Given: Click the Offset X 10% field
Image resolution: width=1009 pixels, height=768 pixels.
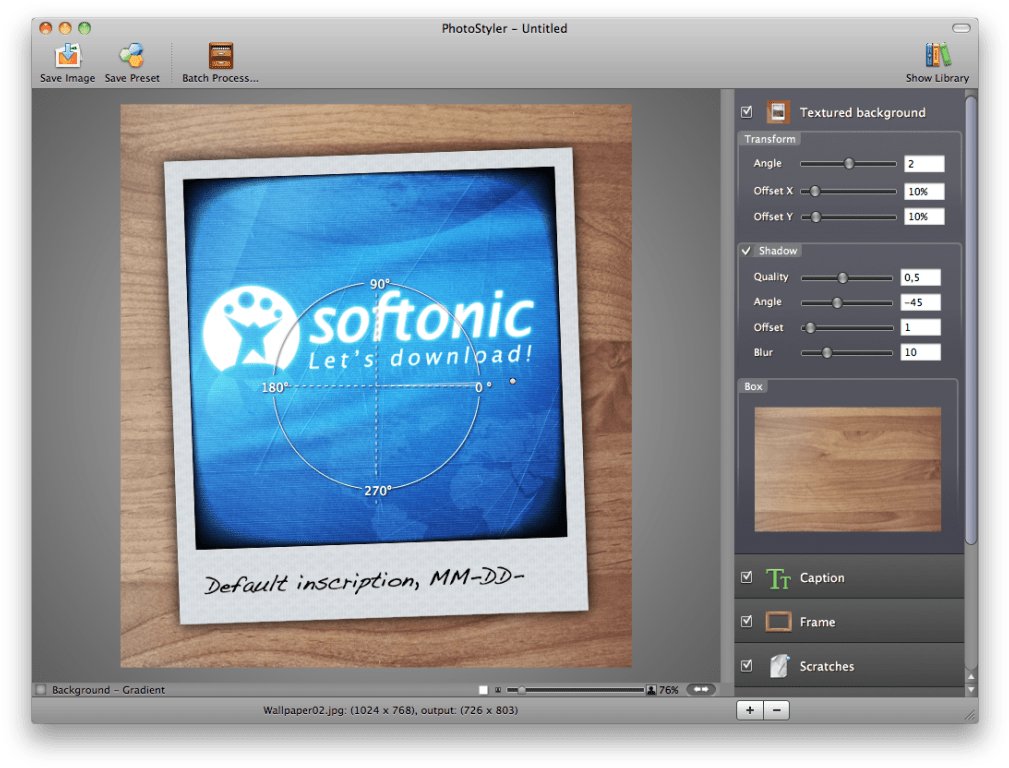Looking at the screenshot, I should pyautogui.click(x=924, y=191).
